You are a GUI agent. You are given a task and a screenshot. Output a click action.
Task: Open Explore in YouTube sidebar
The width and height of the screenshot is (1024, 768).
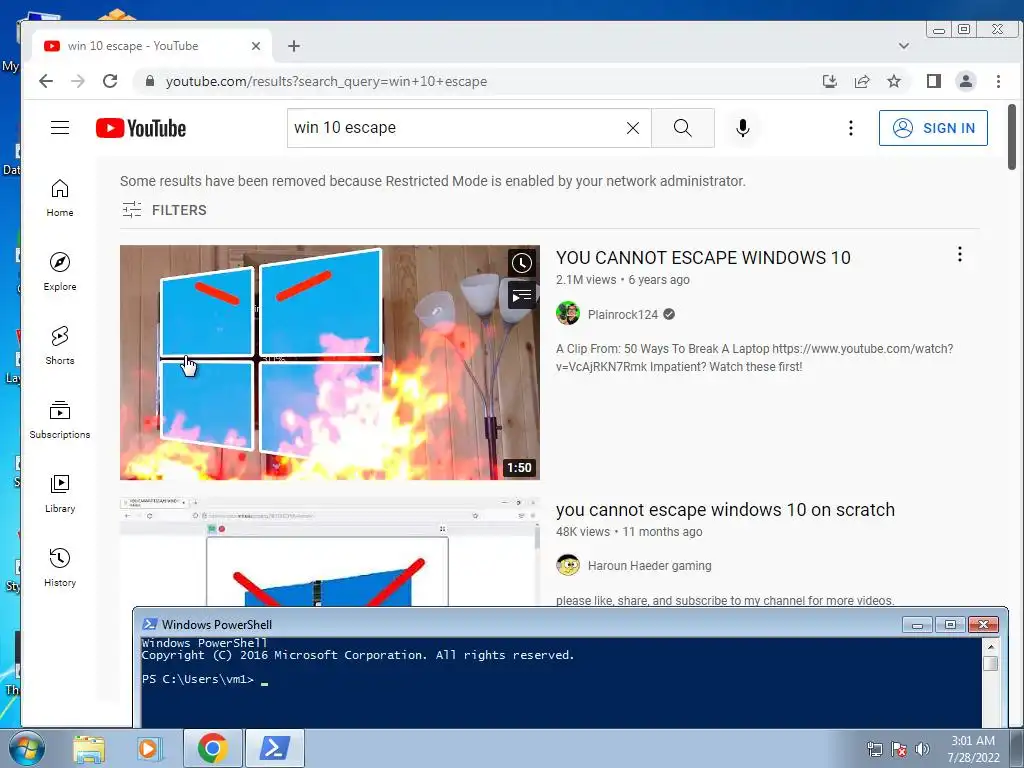(x=59, y=272)
